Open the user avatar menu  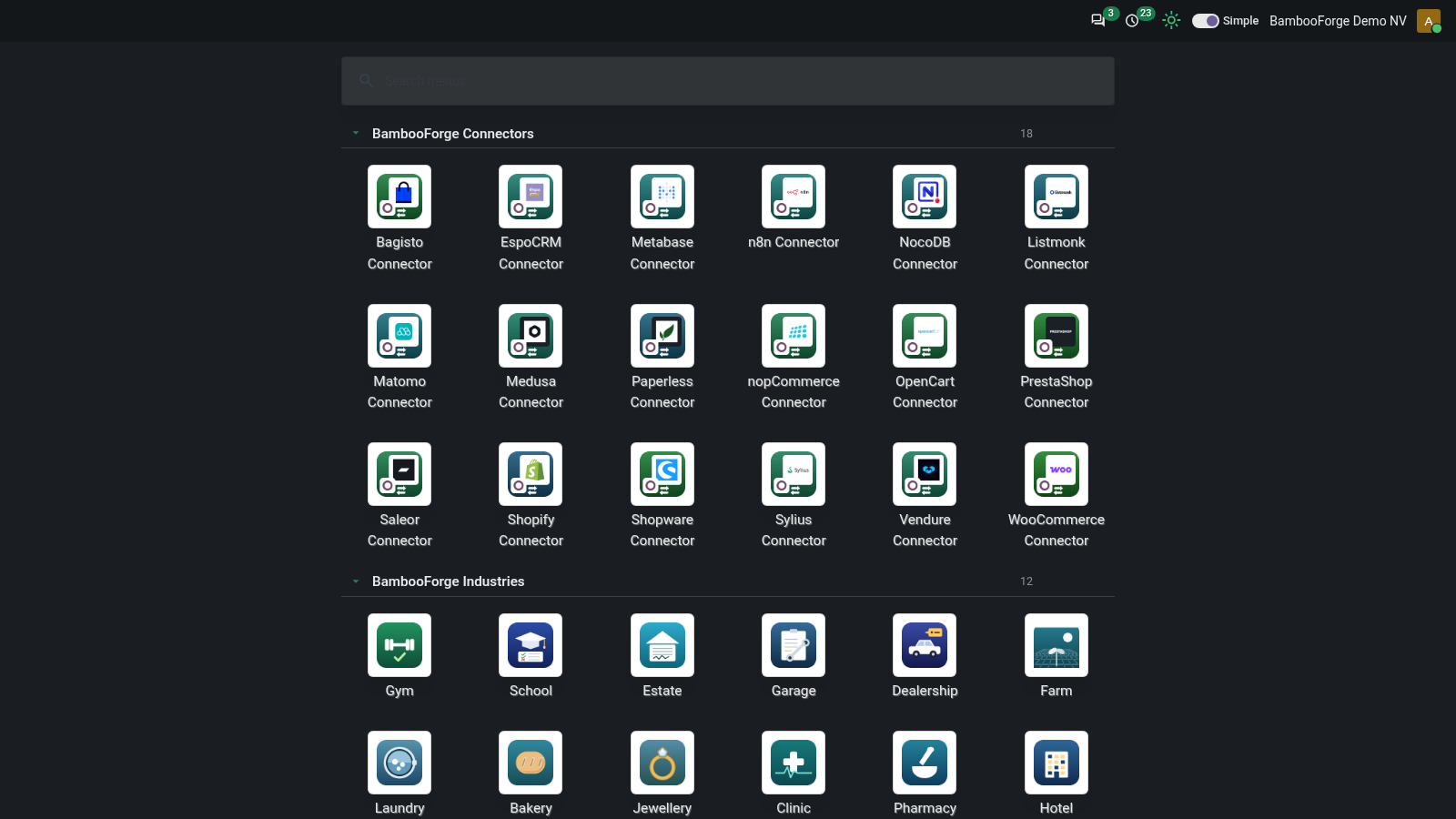coord(1429,21)
